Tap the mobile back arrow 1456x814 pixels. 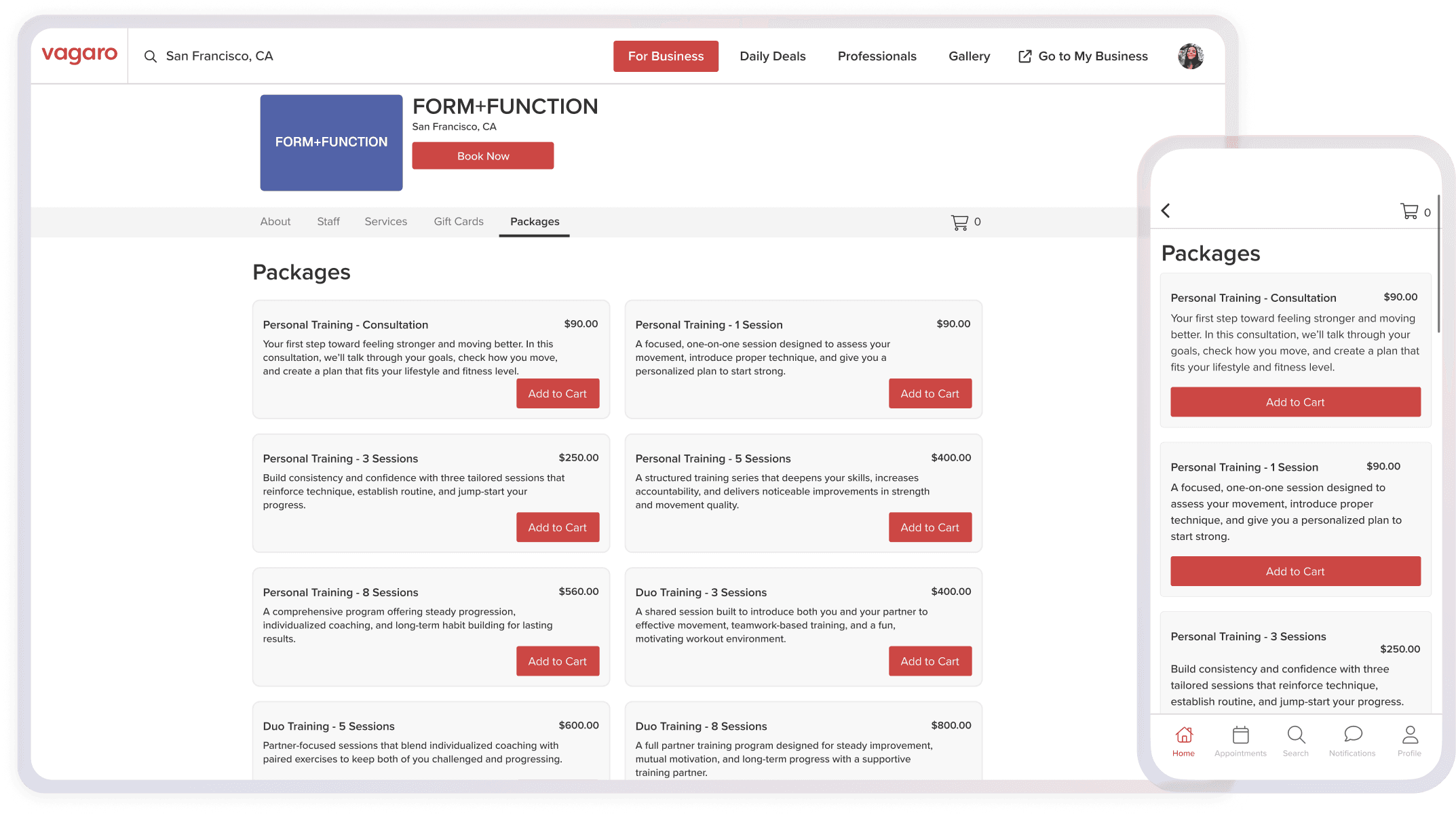point(1166,211)
